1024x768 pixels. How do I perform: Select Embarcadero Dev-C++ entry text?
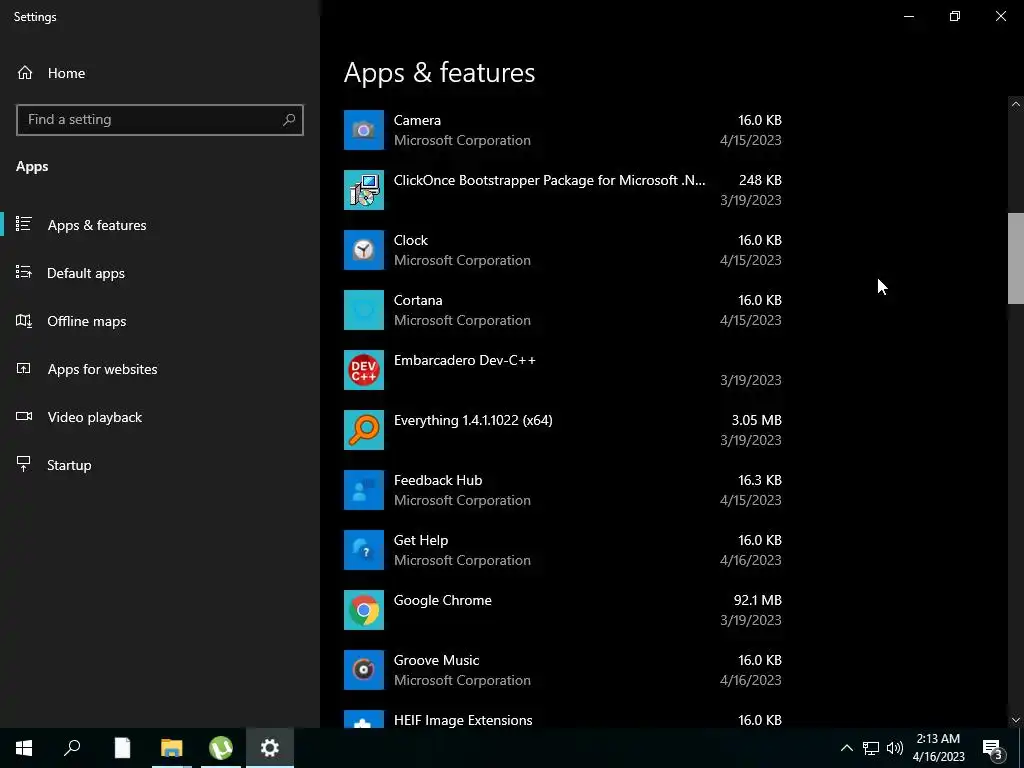[x=464, y=360]
